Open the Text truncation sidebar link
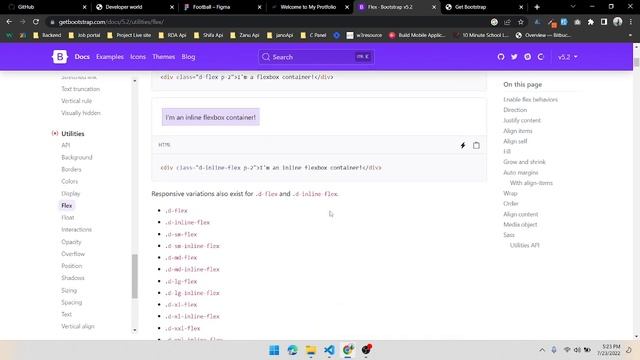Image resolution: width=640 pixels, height=360 pixels. [80, 89]
